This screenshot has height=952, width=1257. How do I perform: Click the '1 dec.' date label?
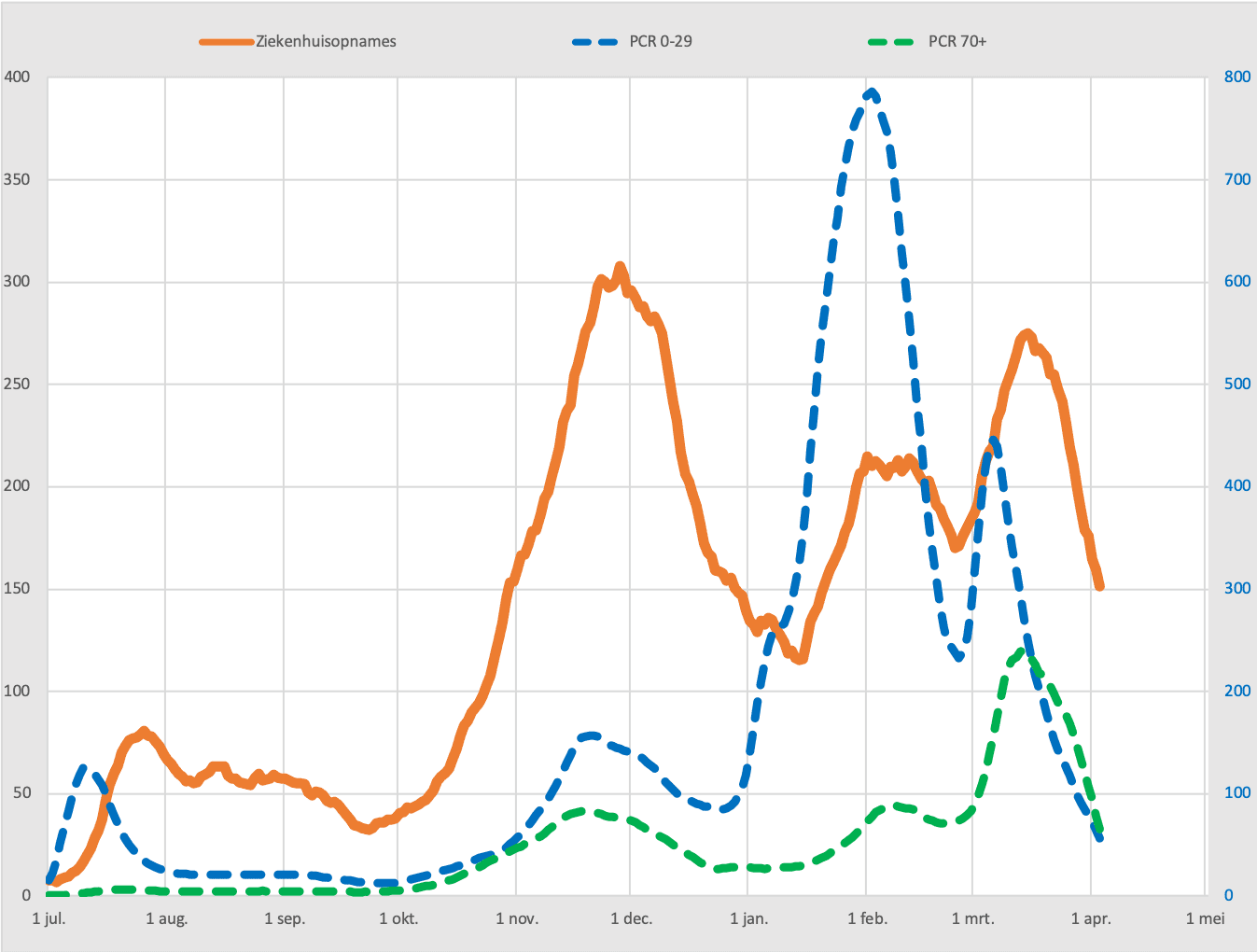[631, 919]
